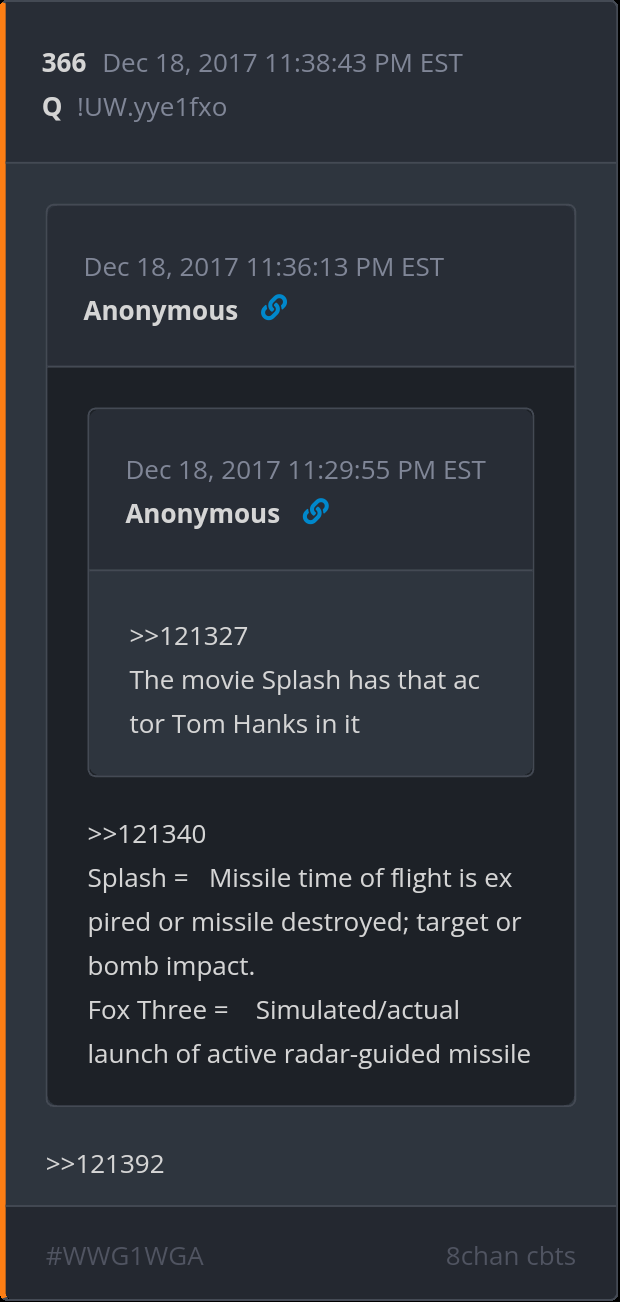Viewport: 620px width, 1302px height.
Task: Click the #WWG1WGA hashtag
Action: pos(125,1256)
